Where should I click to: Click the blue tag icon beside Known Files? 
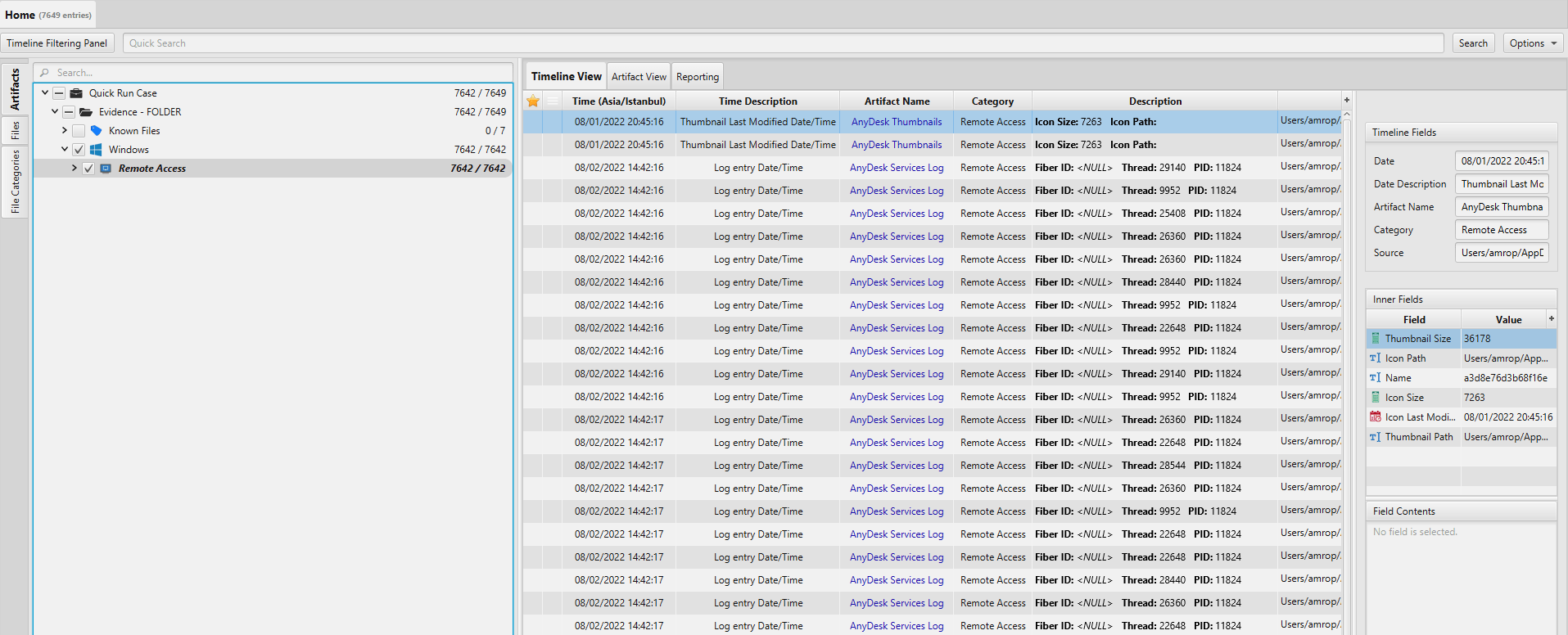pyautogui.click(x=96, y=131)
